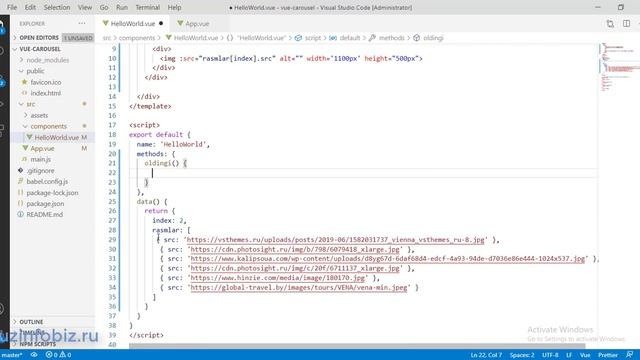Open App.vue from the file tree

click(42, 149)
